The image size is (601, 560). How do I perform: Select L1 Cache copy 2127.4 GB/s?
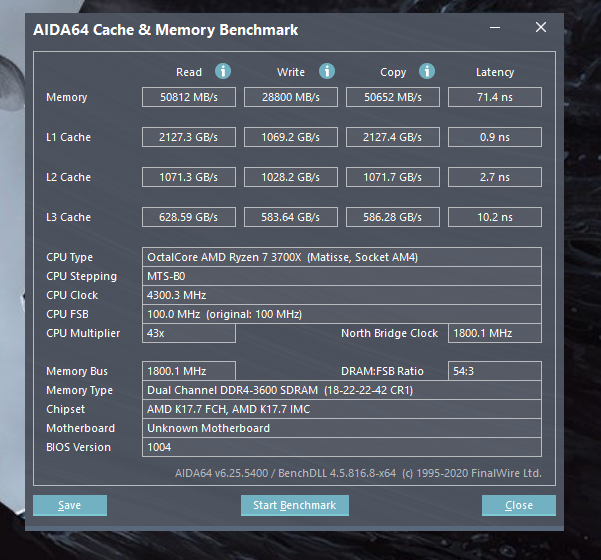392,137
